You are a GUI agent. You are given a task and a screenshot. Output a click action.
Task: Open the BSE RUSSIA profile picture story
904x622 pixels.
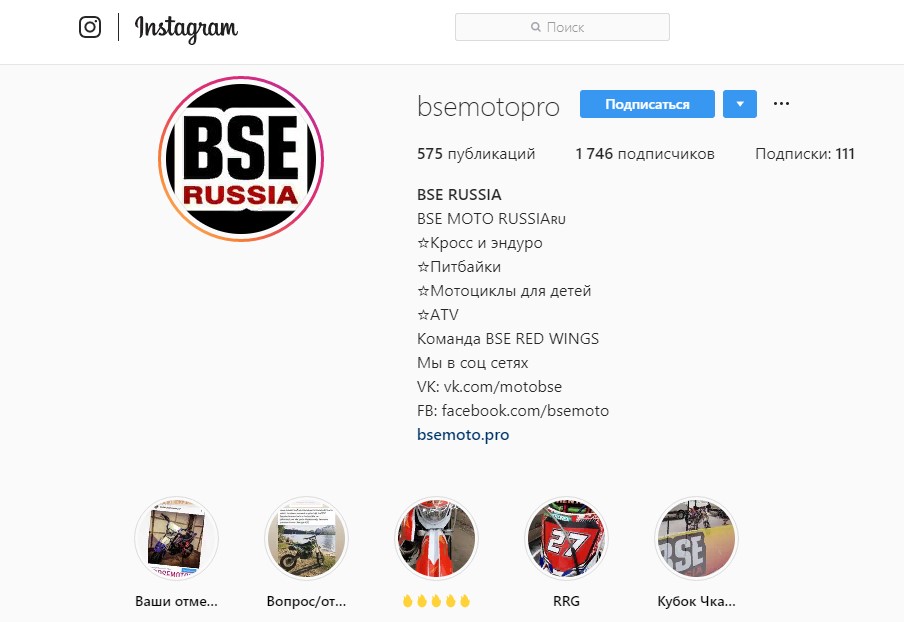(x=241, y=159)
